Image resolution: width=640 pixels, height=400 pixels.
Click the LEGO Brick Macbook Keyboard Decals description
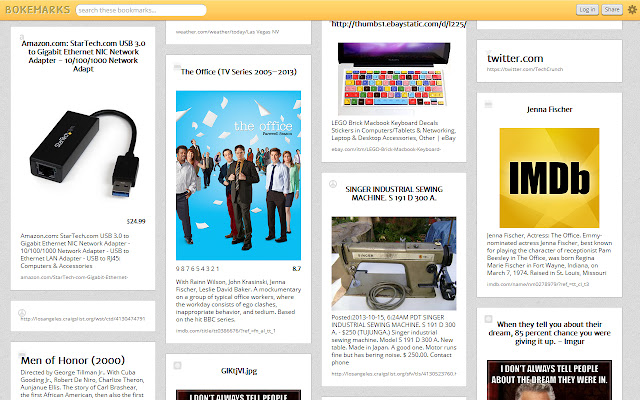[394, 131]
